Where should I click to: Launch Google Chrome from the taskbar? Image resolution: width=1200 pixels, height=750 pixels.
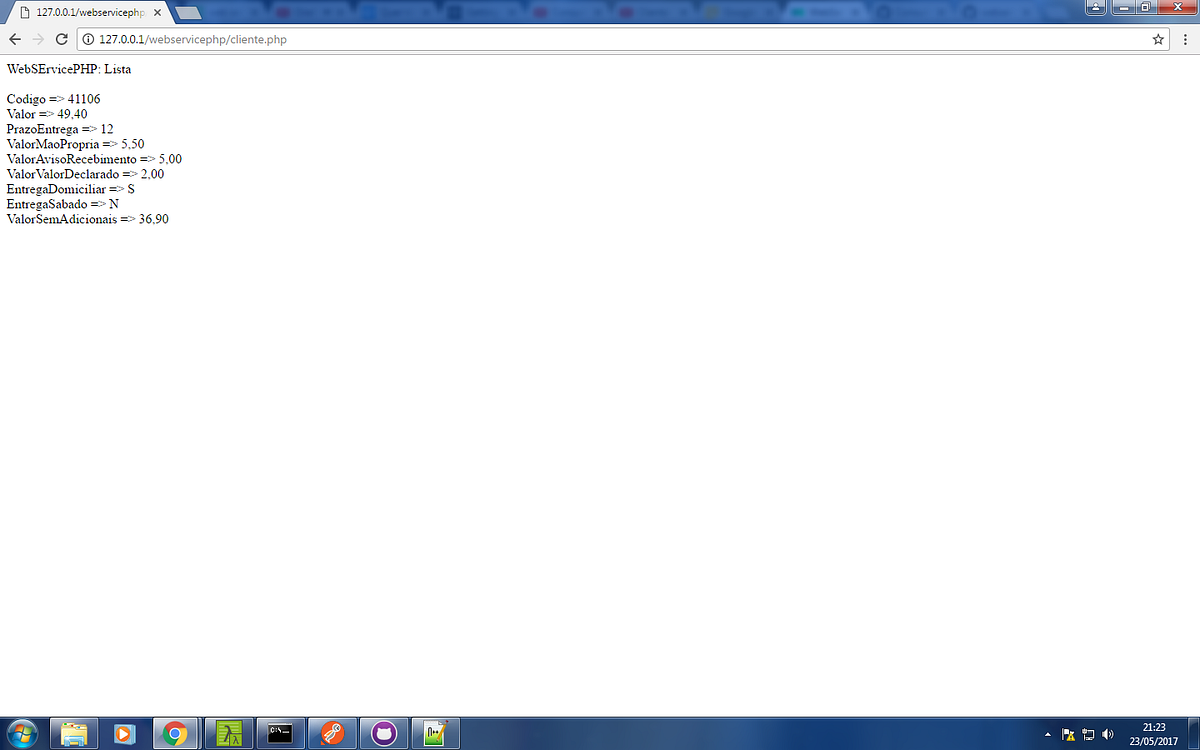tap(176, 733)
